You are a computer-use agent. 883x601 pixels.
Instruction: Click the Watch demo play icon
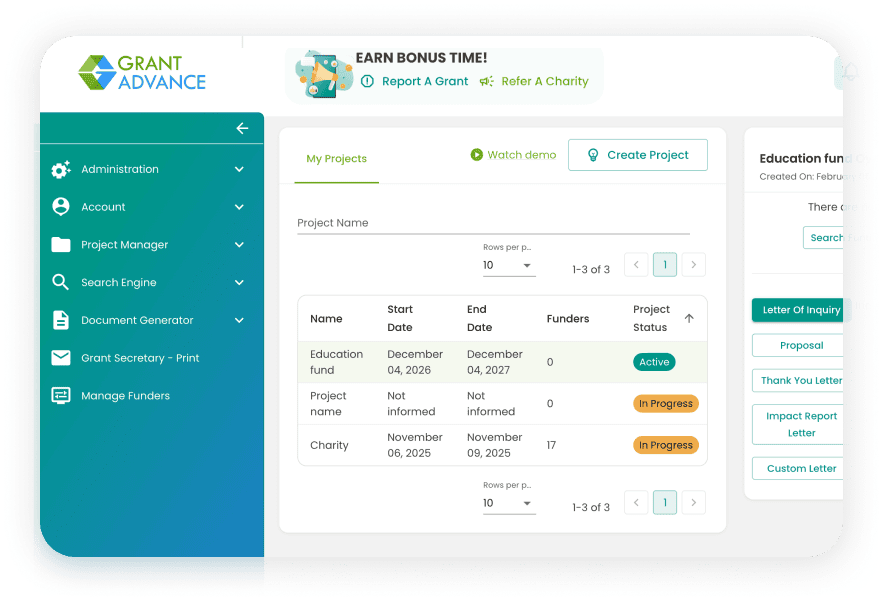click(x=476, y=154)
